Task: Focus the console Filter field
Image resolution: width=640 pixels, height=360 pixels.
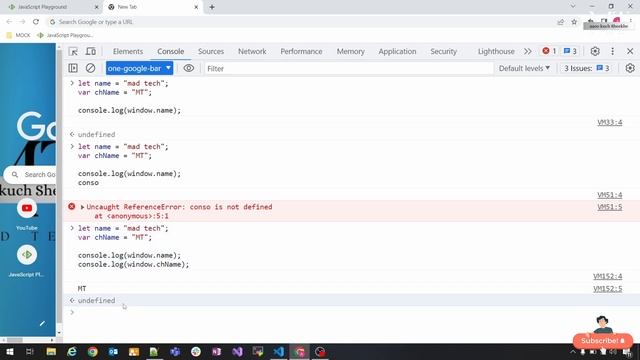Action: click(349, 68)
